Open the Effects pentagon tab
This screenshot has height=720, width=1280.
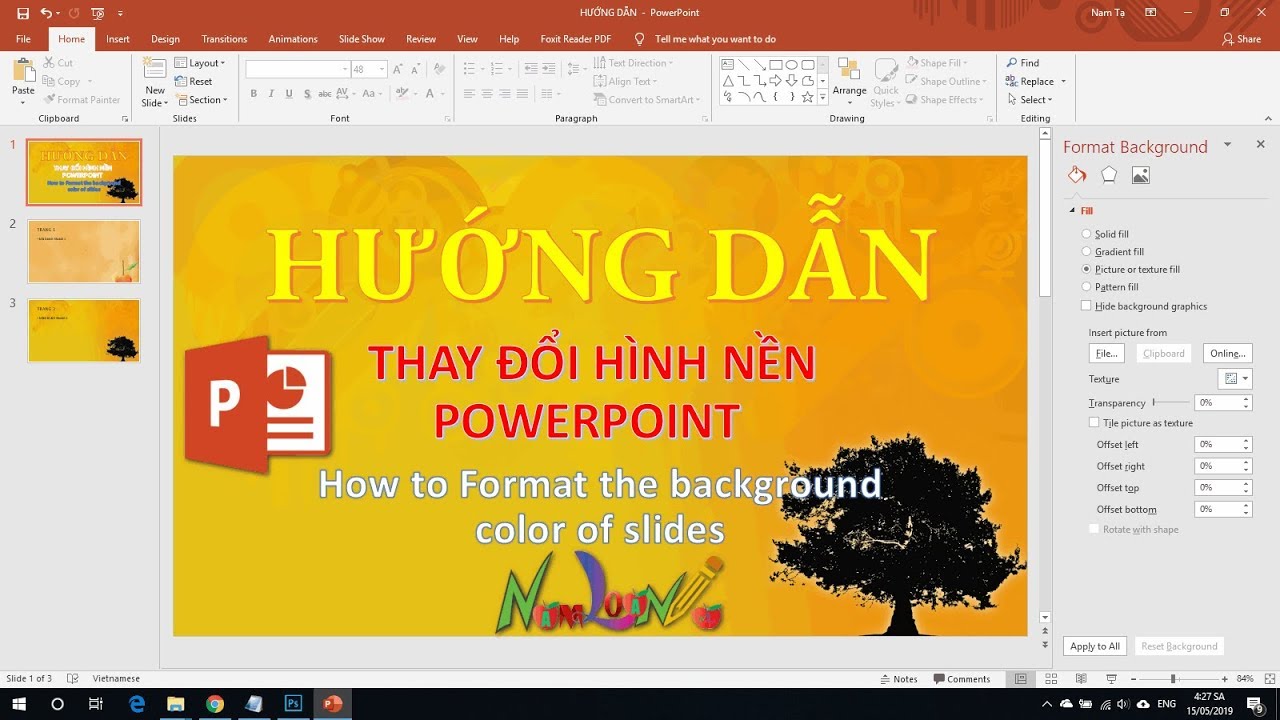[x=1109, y=175]
